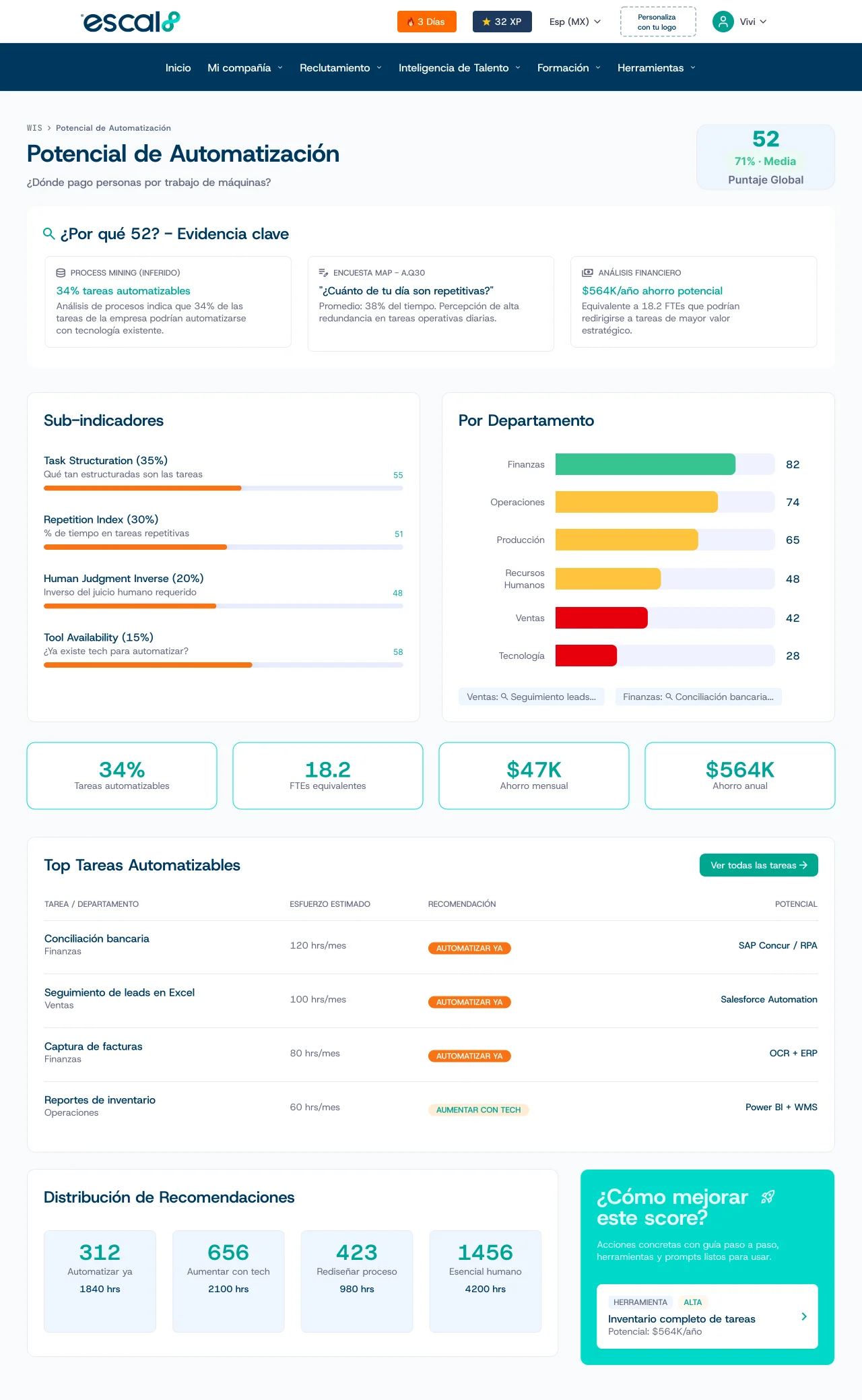This screenshot has width=862, height=1400.
Task: Expand the Herramientas menu
Action: pyautogui.click(x=657, y=67)
